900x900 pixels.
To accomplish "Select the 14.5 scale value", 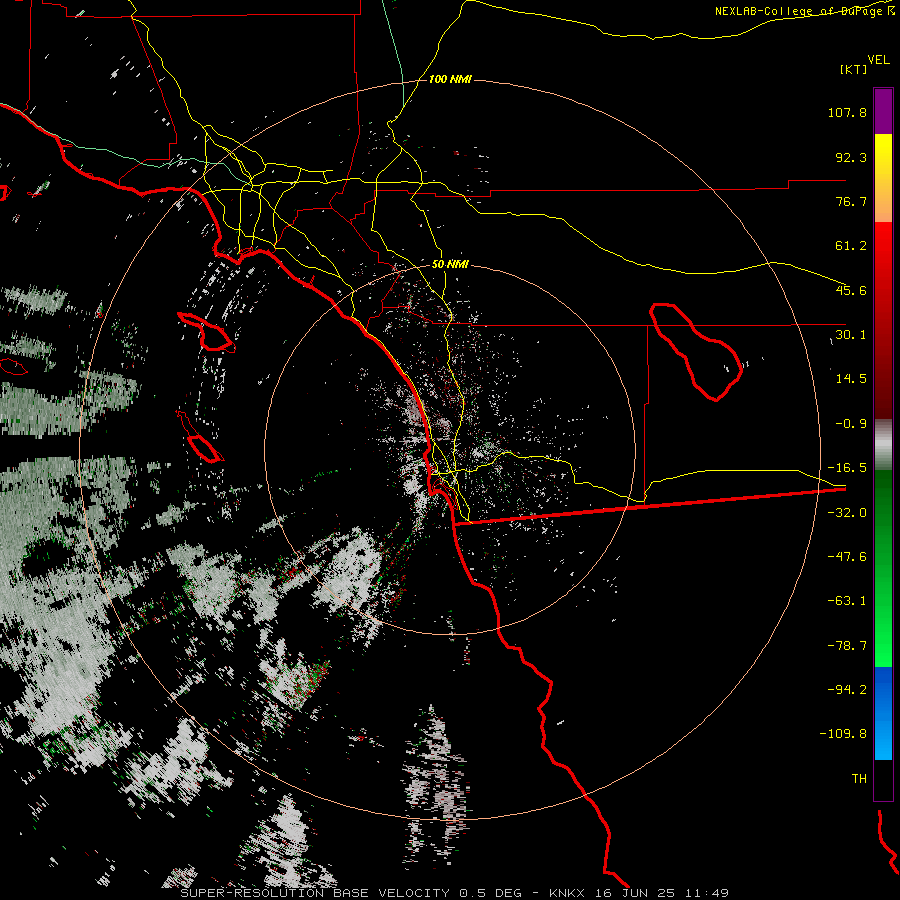I will tap(851, 379).
